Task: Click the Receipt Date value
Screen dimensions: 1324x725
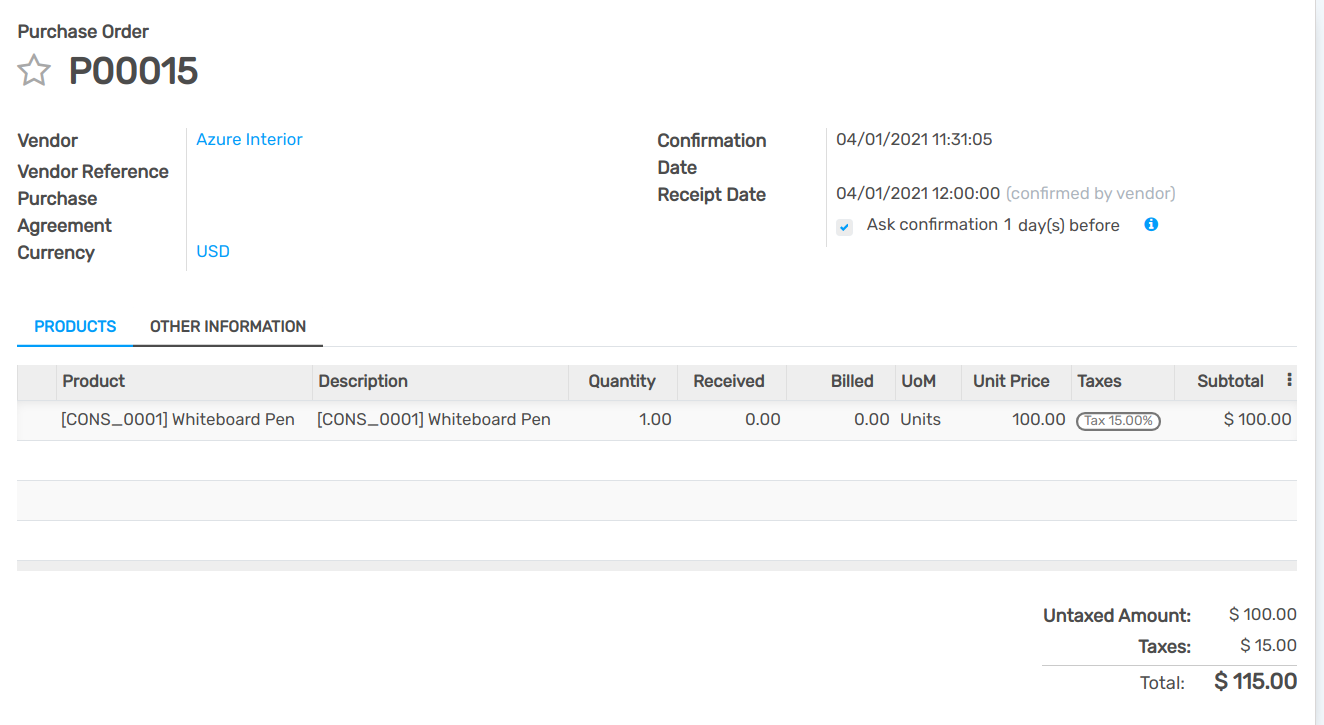Action: point(917,194)
